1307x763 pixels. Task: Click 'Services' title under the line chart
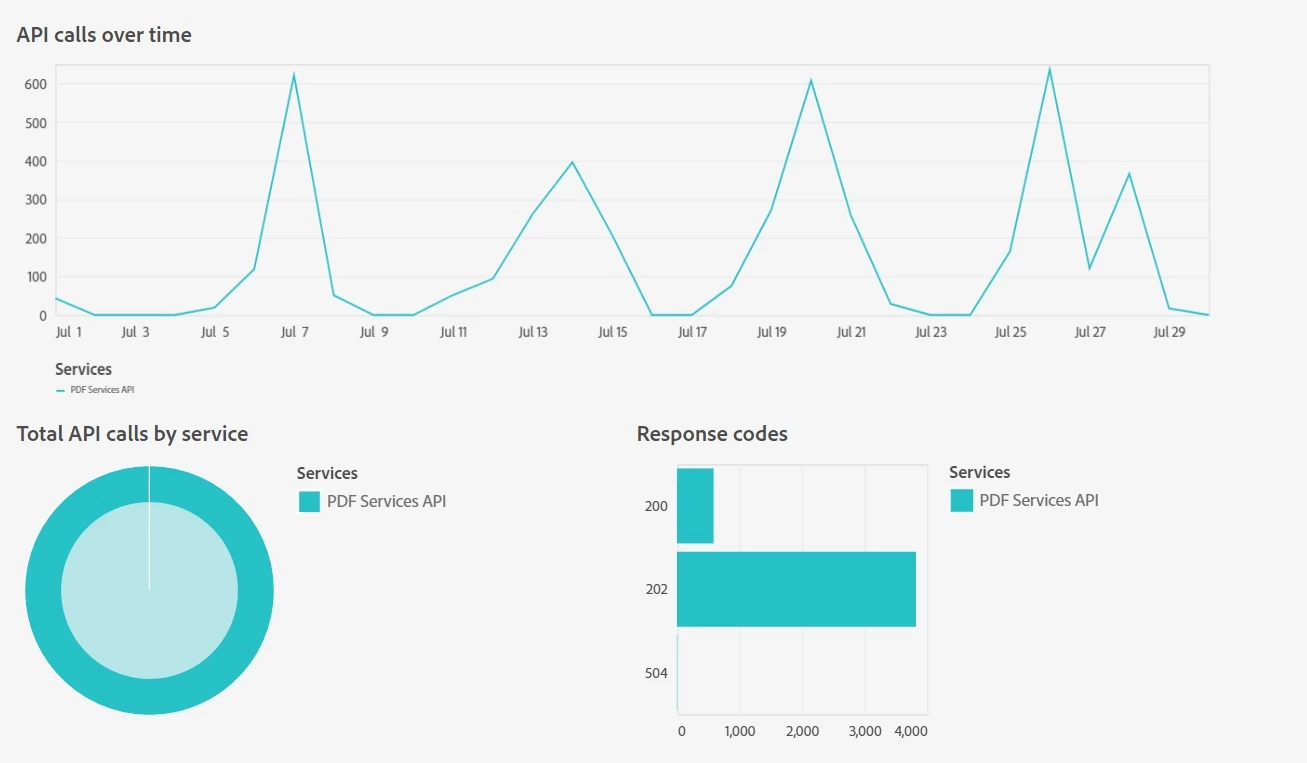click(84, 370)
